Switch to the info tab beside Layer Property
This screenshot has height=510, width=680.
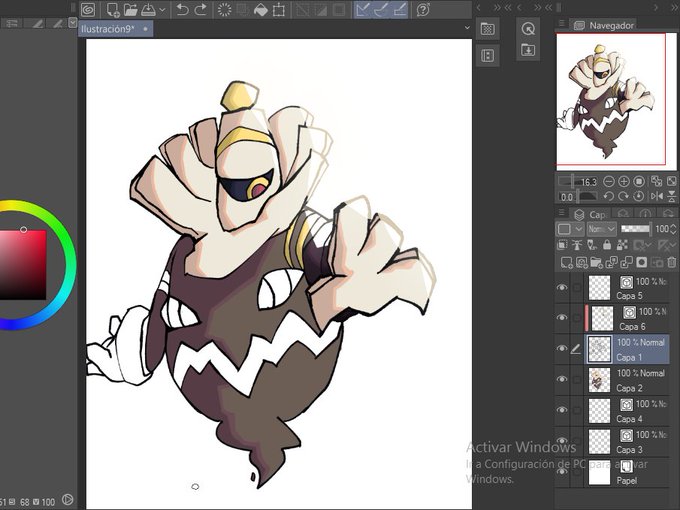point(645,214)
